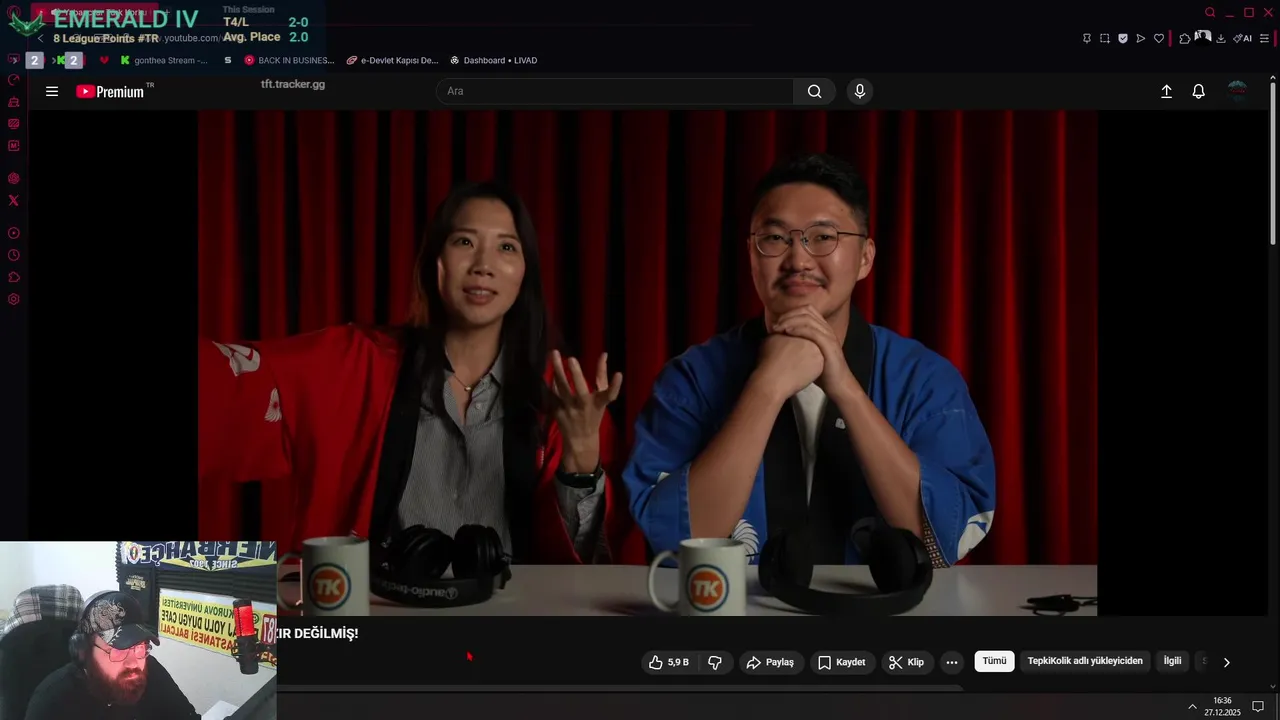Start voice search with the microphone icon
This screenshot has width=1280, height=720.
click(859, 91)
